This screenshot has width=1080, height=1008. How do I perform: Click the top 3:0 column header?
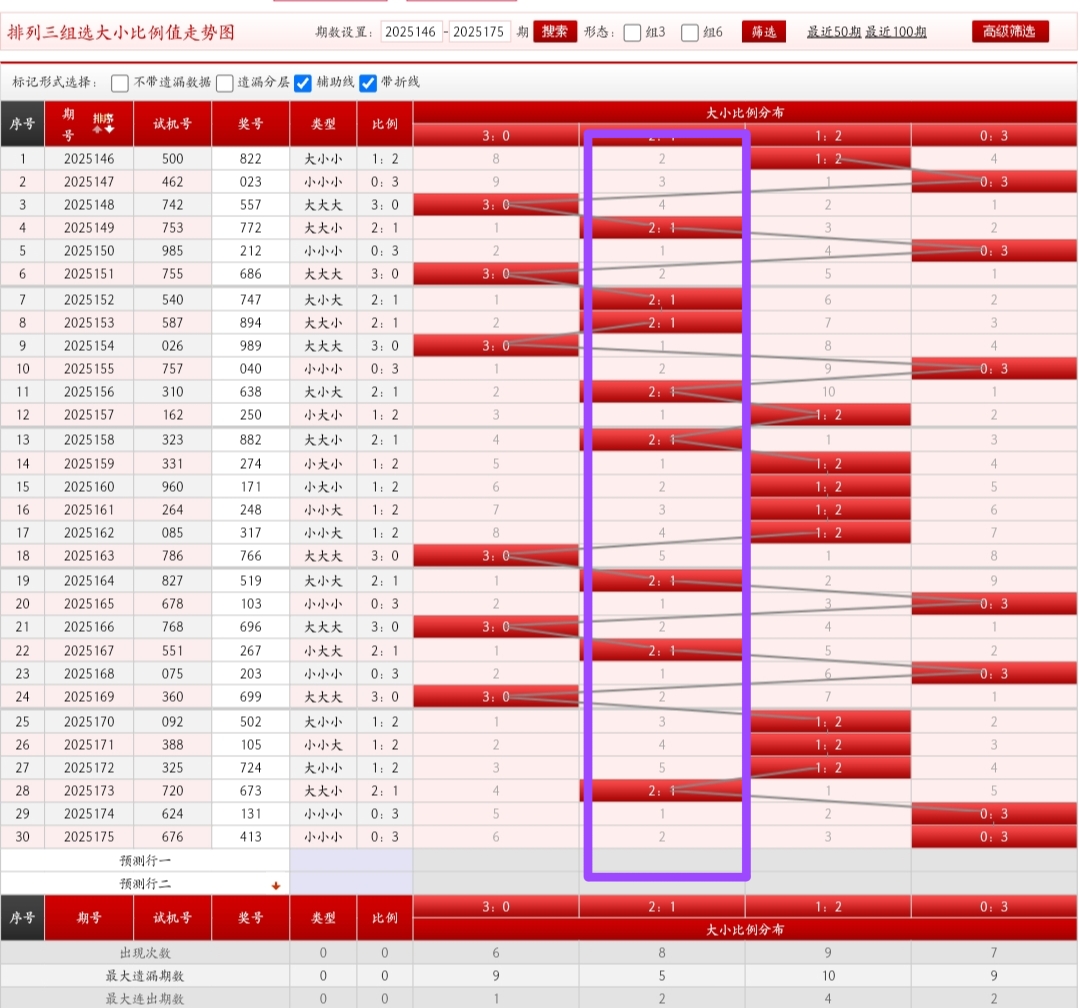point(496,136)
